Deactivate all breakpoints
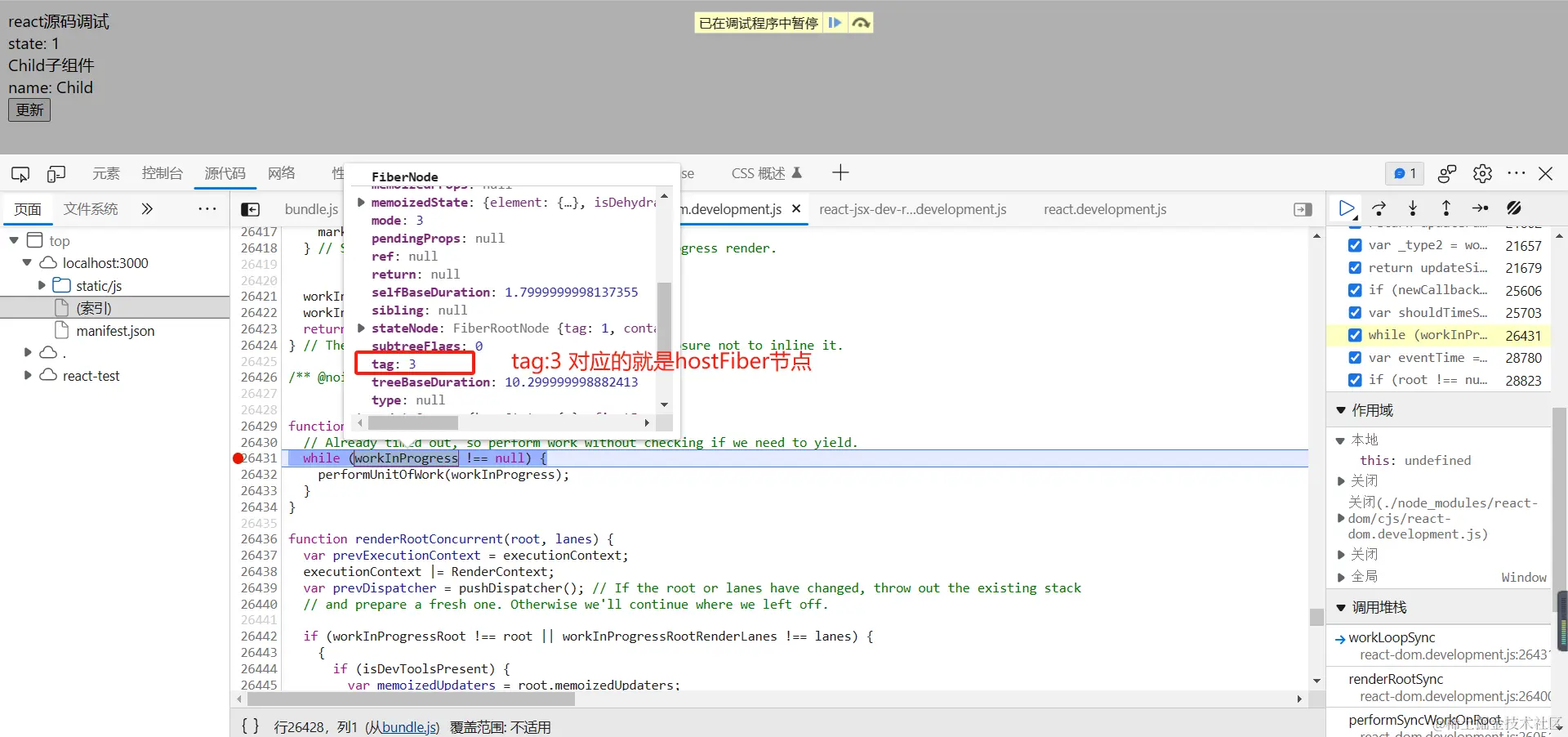This screenshot has width=1568, height=737. pyautogui.click(x=1513, y=208)
